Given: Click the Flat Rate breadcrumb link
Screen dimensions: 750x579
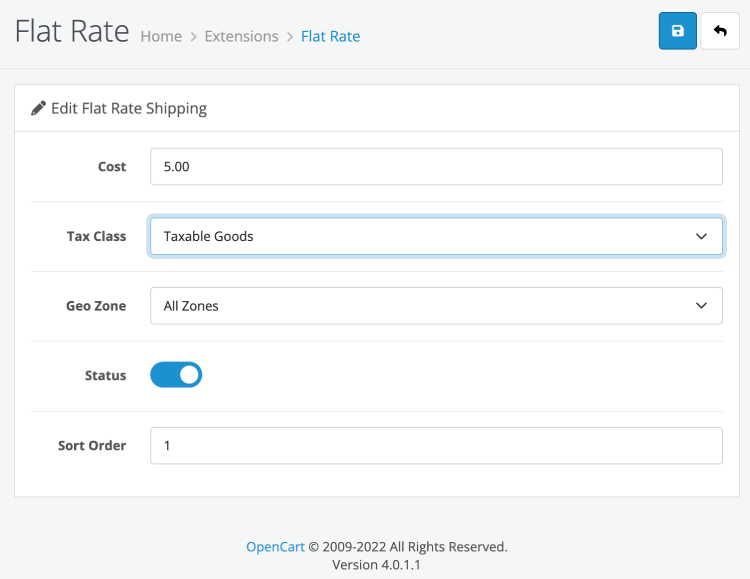Looking at the screenshot, I should pyautogui.click(x=331, y=36).
